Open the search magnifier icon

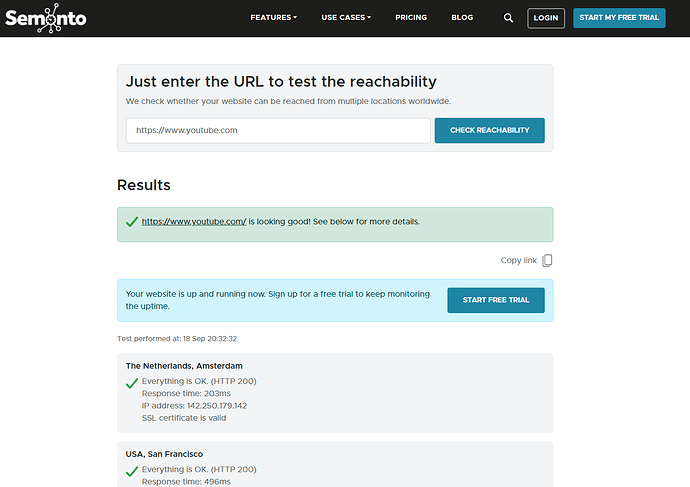pyautogui.click(x=508, y=18)
